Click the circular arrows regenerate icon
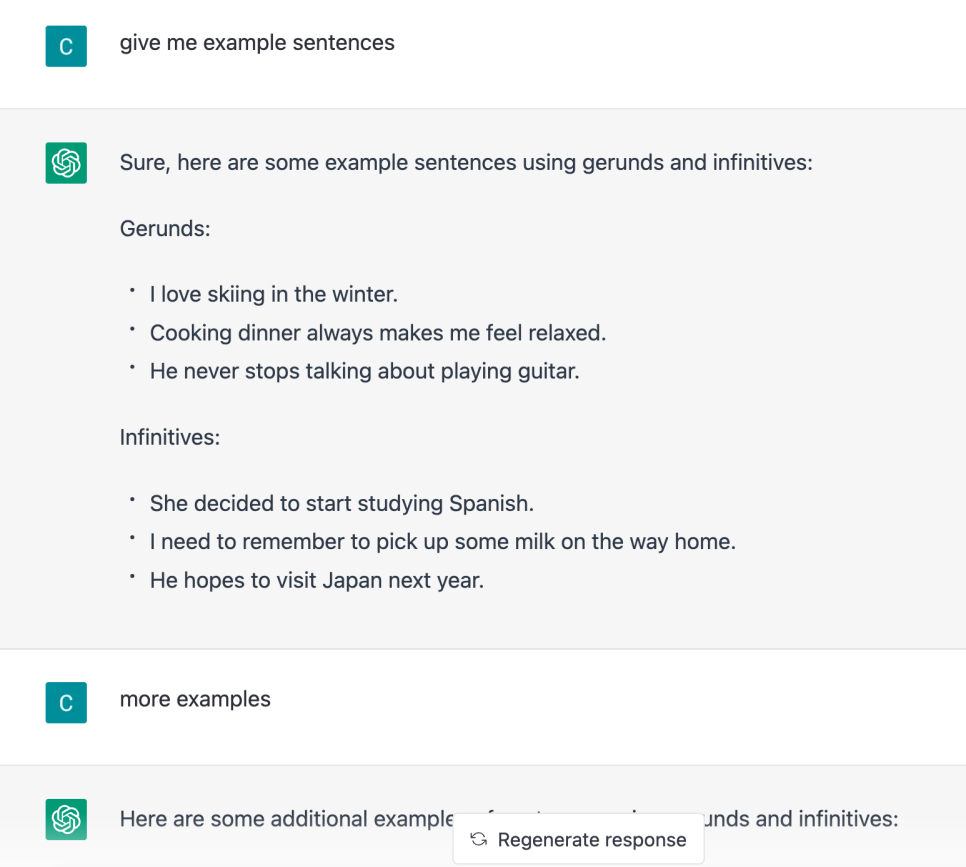 pyautogui.click(x=479, y=839)
